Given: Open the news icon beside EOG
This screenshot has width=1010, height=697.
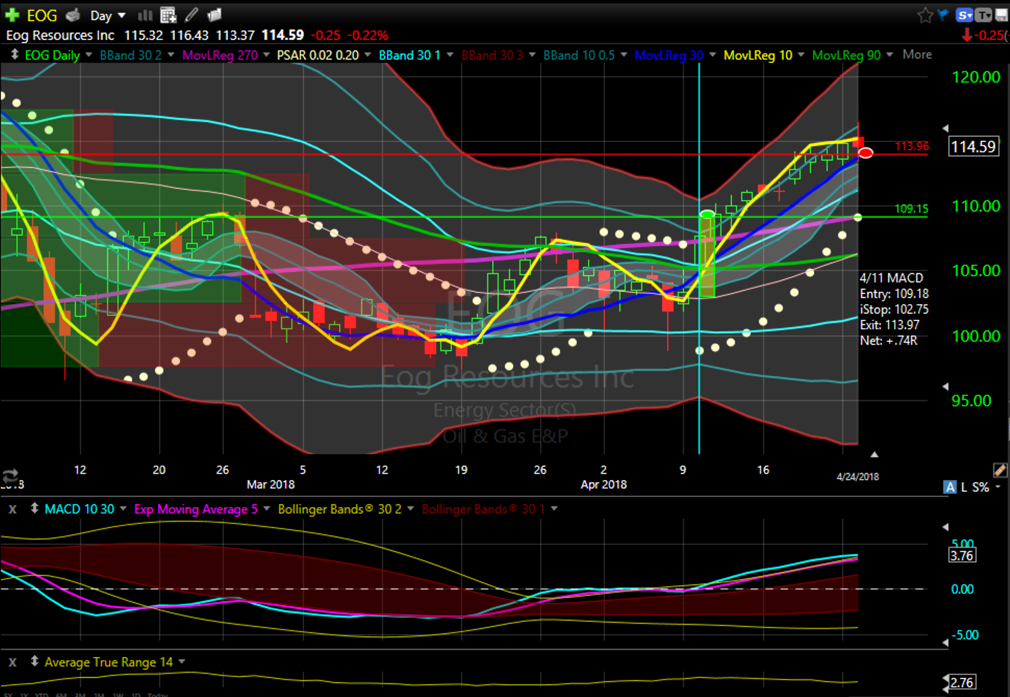Looking at the screenshot, I should pyautogui.click(x=74, y=15).
